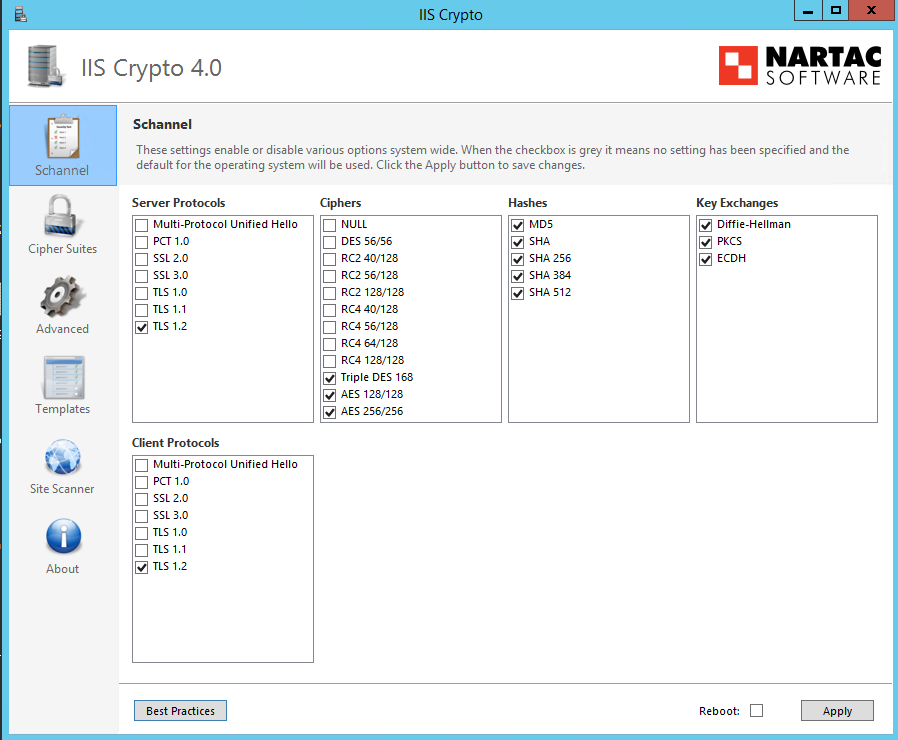898x740 pixels.
Task: Enable the DES 56/56 cipher
Action: (329, 242)
